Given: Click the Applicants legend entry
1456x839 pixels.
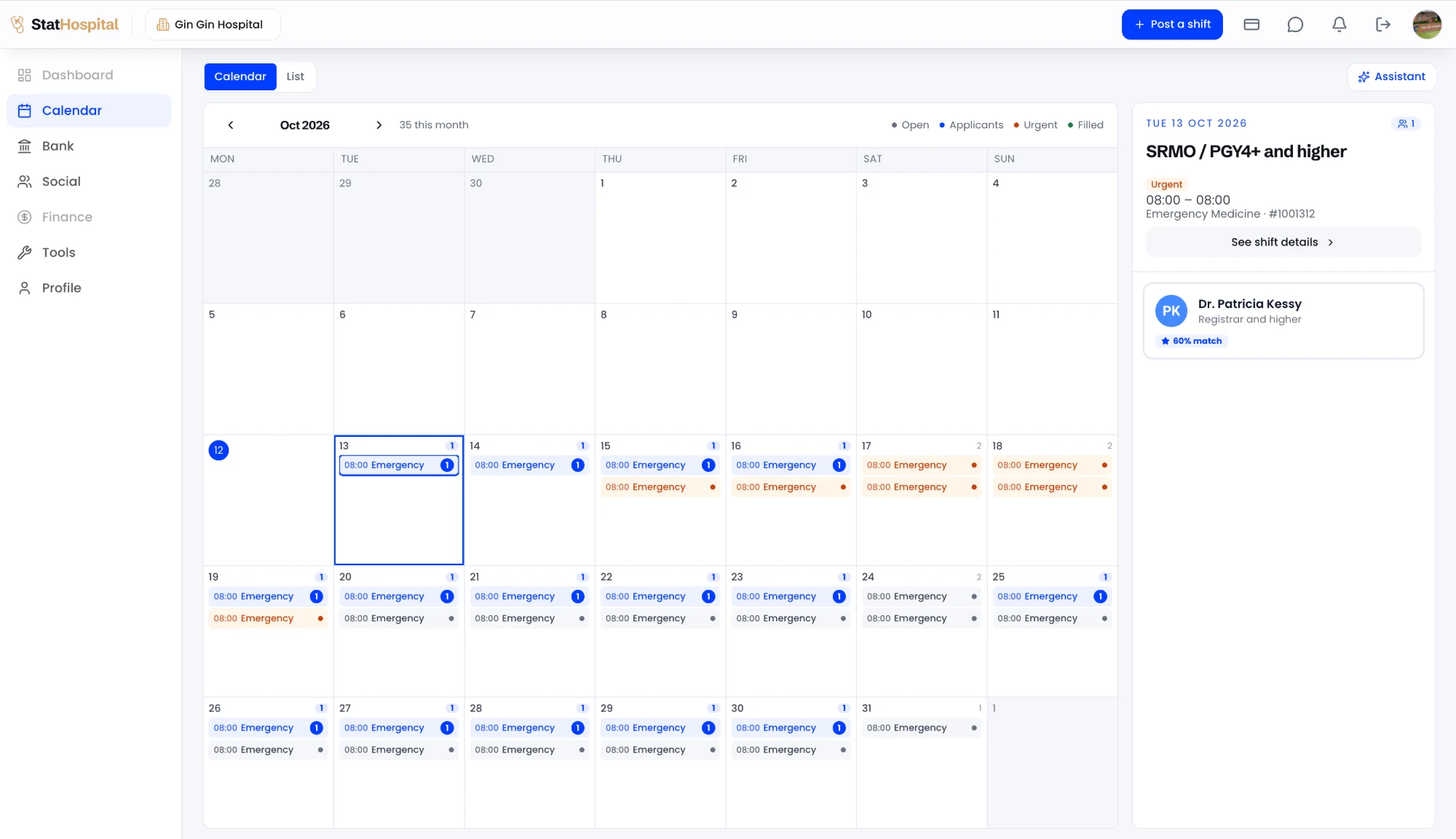Looking at the screenshot, I should [971, 125].
